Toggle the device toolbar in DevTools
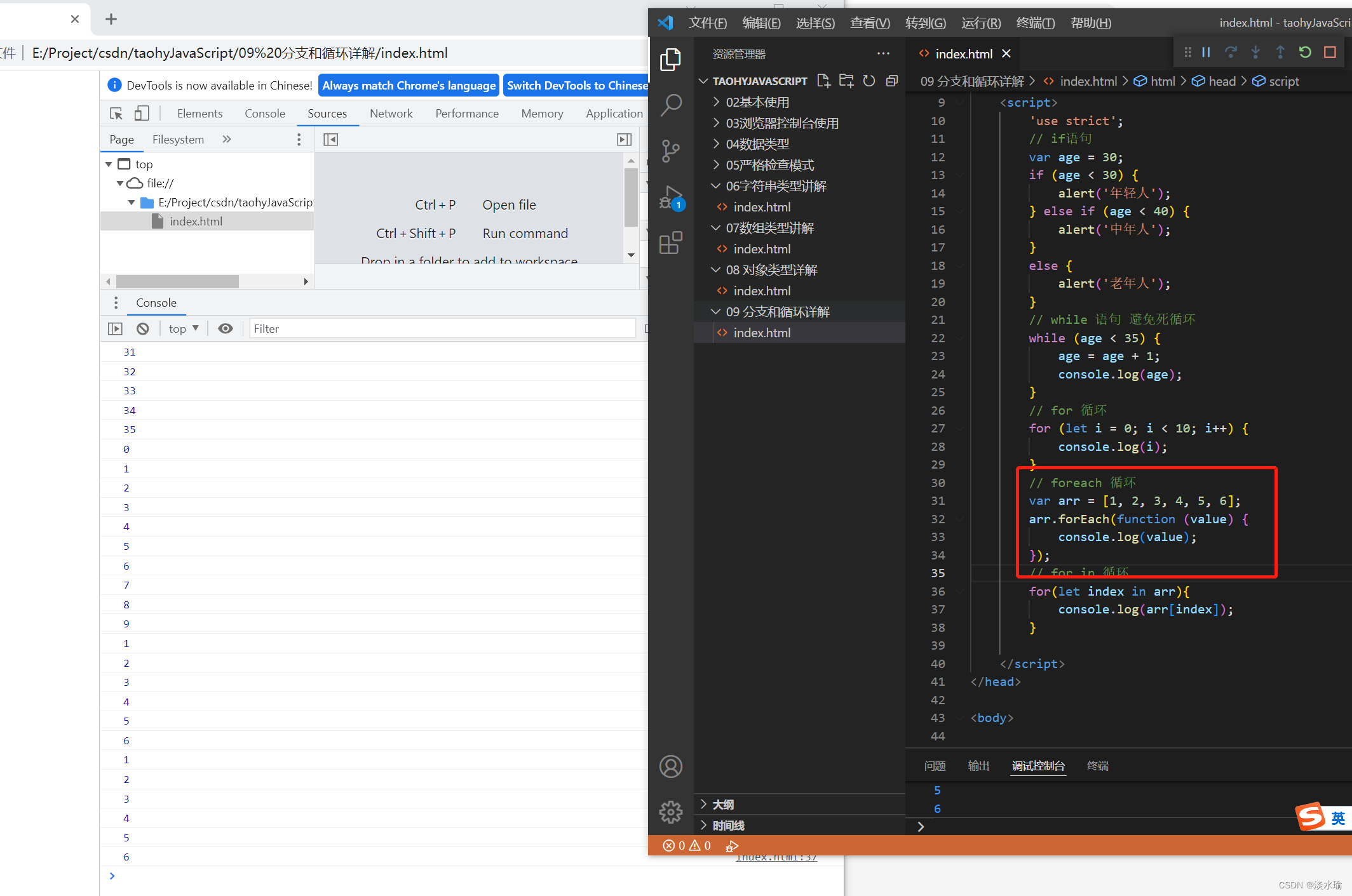 pyautogui.click(x=142, y=114)
